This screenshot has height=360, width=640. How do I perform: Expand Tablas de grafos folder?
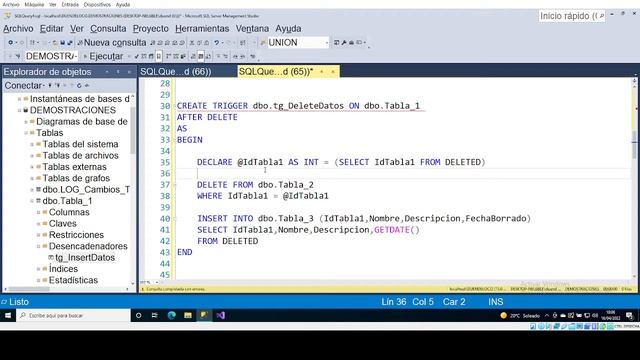click(32, 178)
